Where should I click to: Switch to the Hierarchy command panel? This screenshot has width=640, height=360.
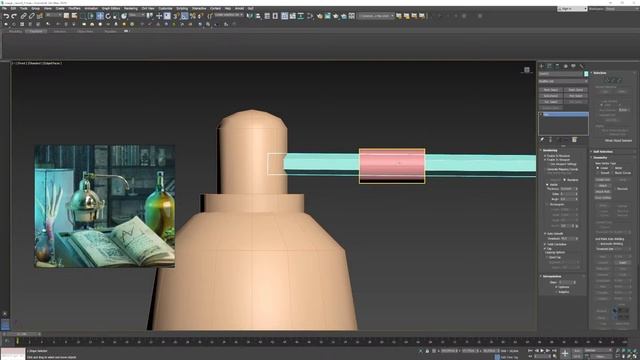click(x=558, y=66)
